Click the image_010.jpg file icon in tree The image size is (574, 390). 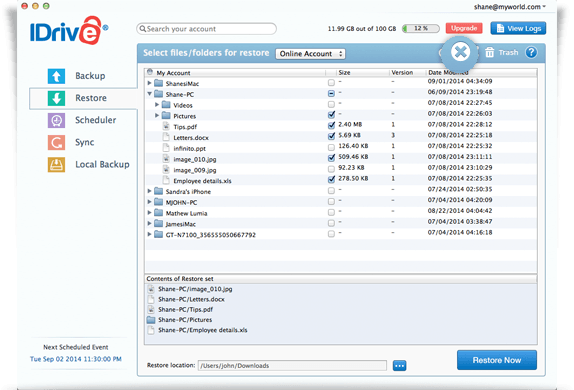[x=166, y=159]
